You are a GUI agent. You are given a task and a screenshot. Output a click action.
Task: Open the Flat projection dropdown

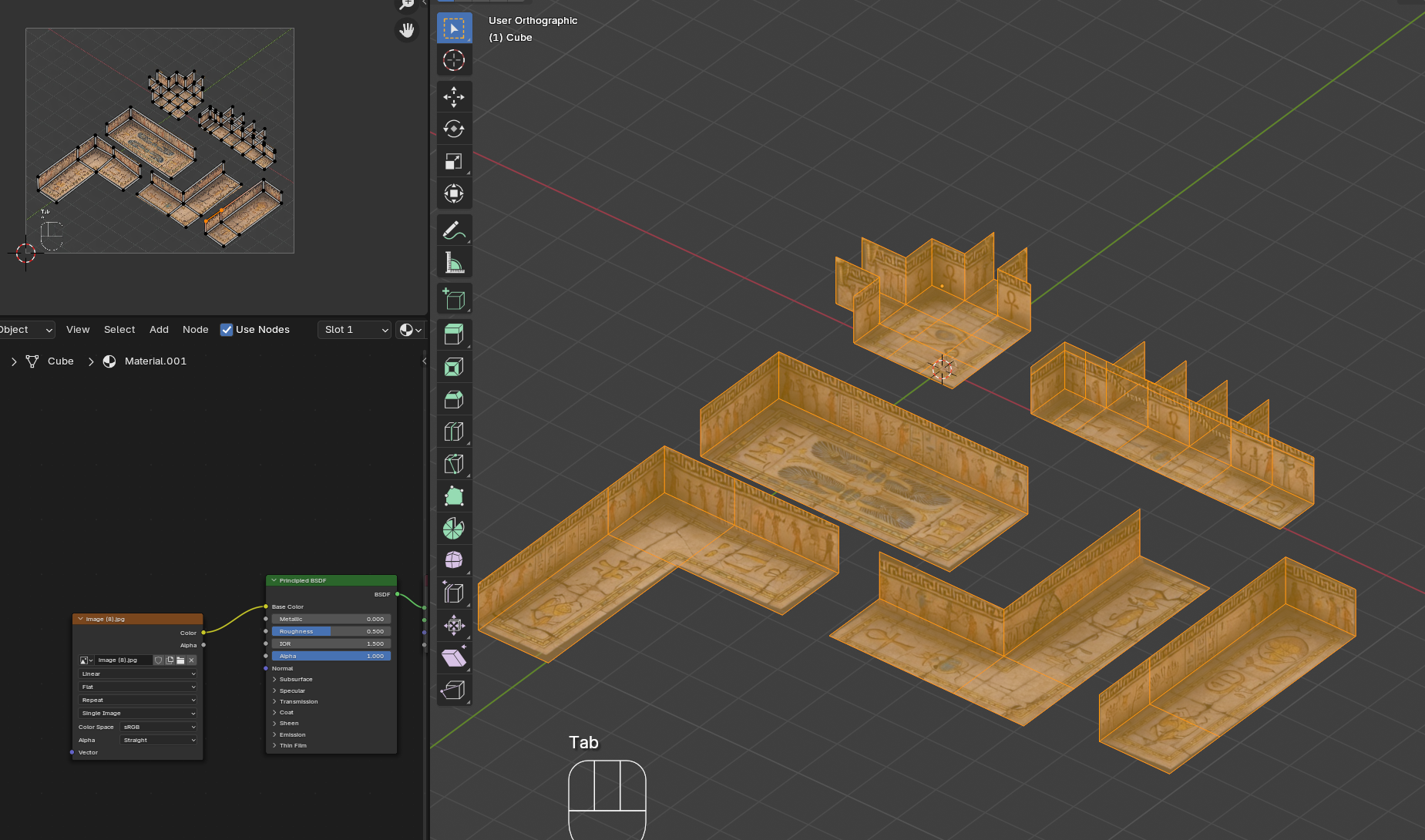coord(138,687)
